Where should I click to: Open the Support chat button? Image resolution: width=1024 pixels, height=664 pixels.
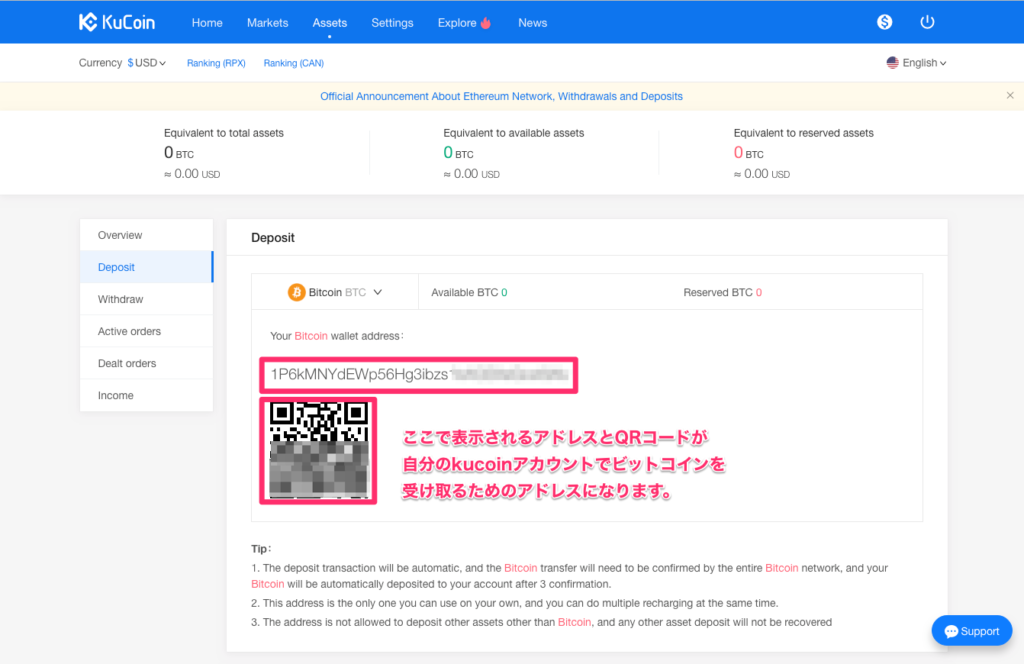tap(972, 631)
